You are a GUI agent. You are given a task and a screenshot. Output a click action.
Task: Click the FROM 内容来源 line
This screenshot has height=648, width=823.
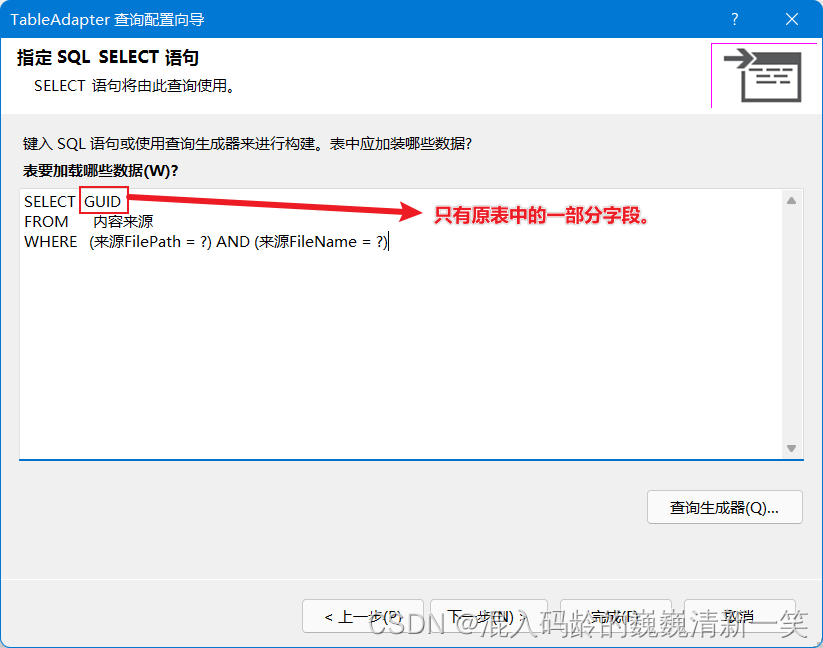pyautogui.click(x=86, y=221)
